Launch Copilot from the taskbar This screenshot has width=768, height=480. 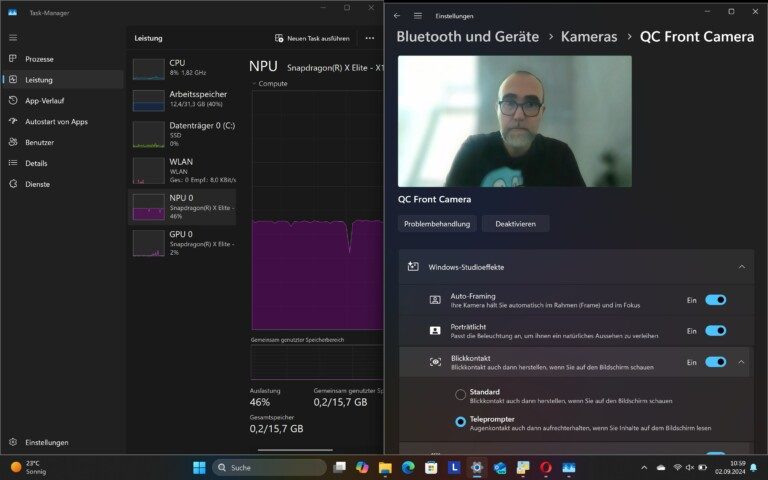coord(362,468)
